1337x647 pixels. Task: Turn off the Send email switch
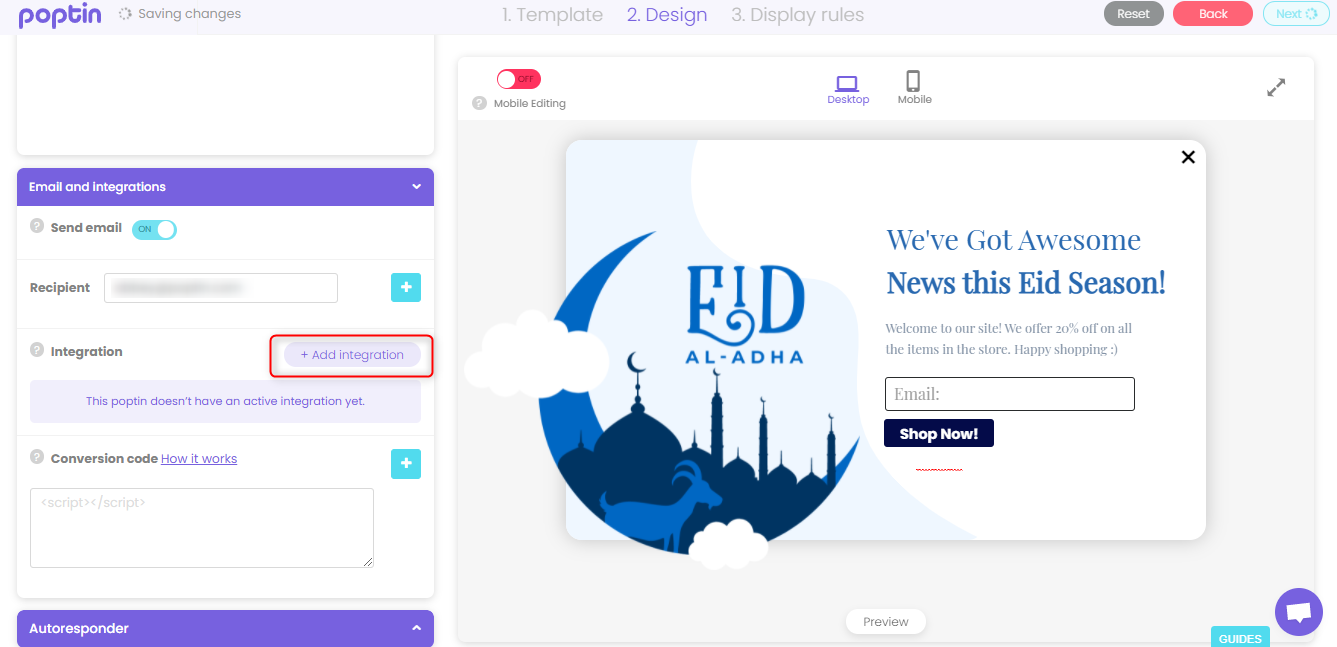(154, 229)
